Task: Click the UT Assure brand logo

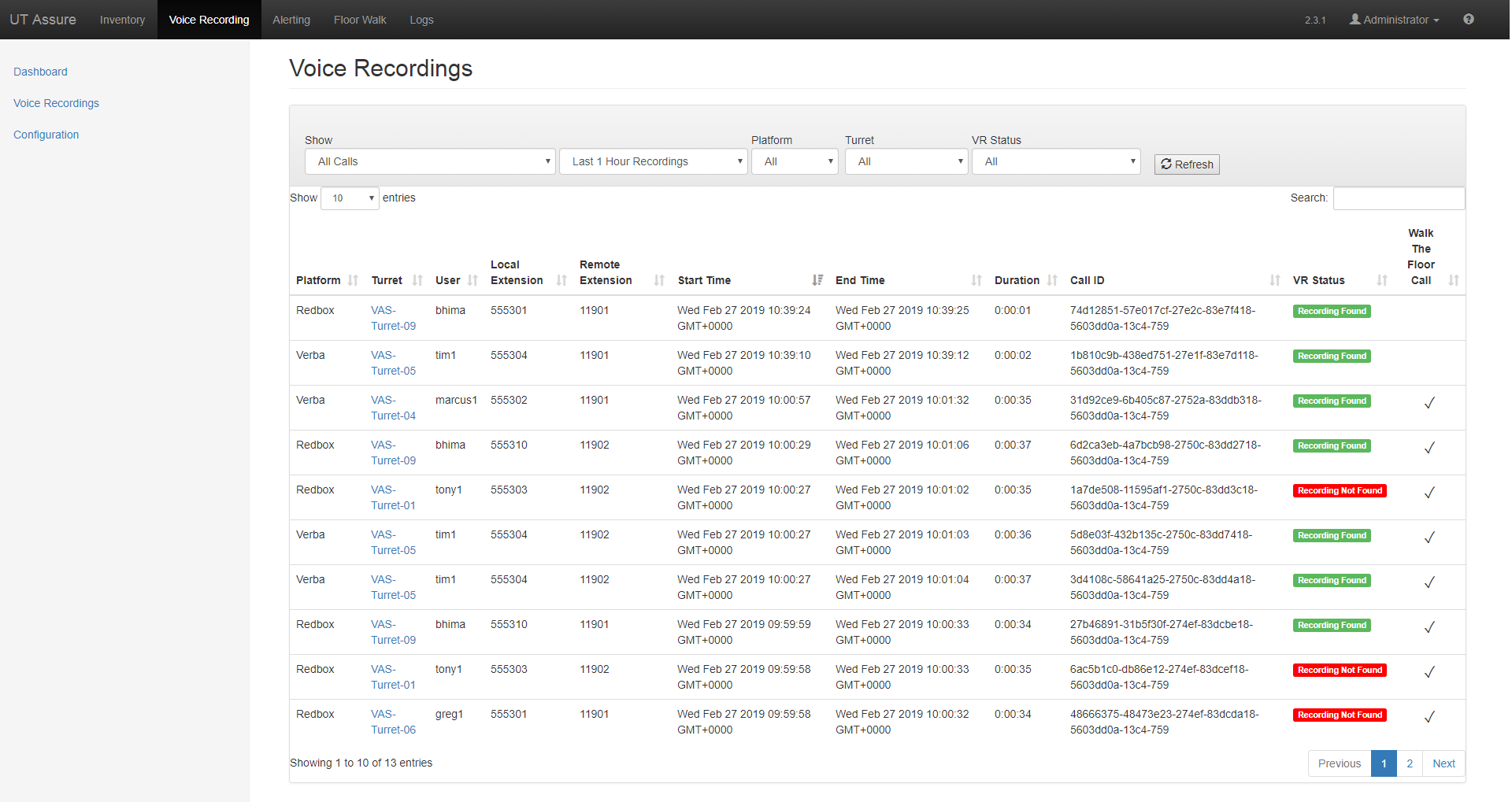Action: pos(43,20)
